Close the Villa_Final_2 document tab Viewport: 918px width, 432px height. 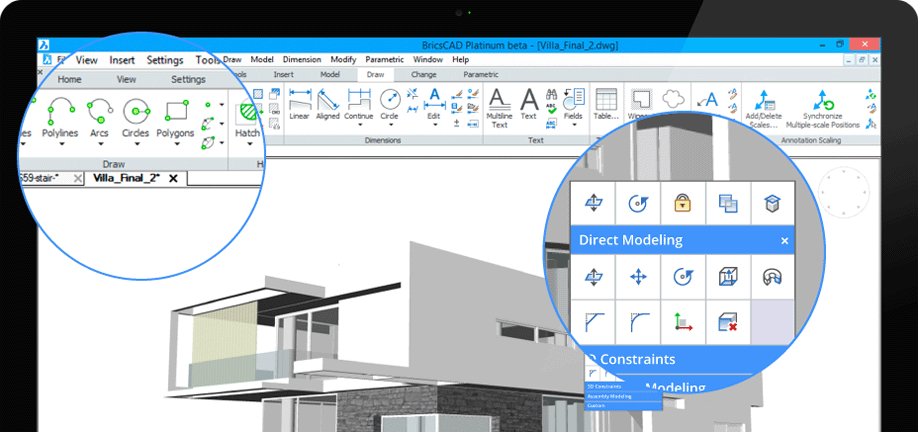[173, 179]
